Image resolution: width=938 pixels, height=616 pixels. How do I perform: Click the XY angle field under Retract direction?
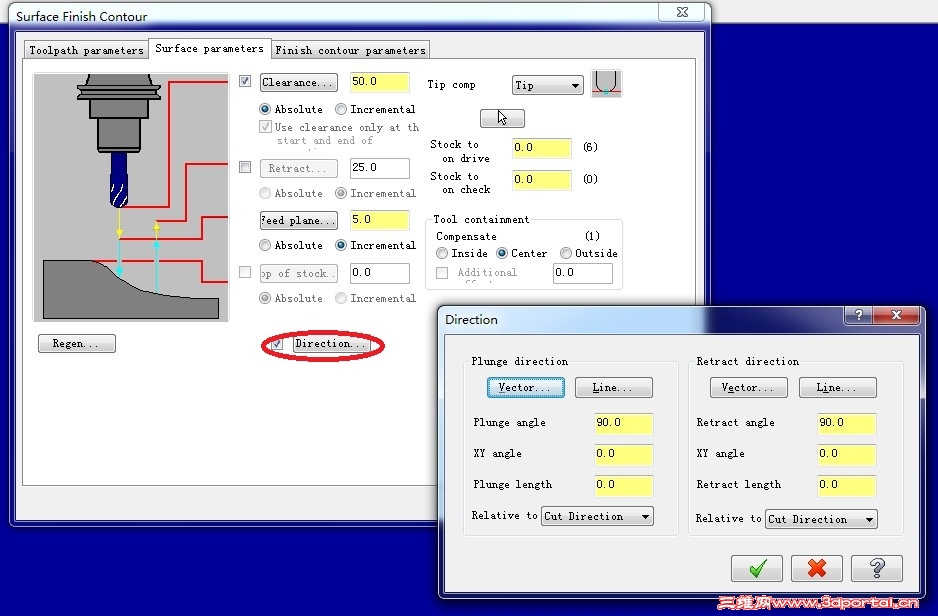(x=846, y=454)
